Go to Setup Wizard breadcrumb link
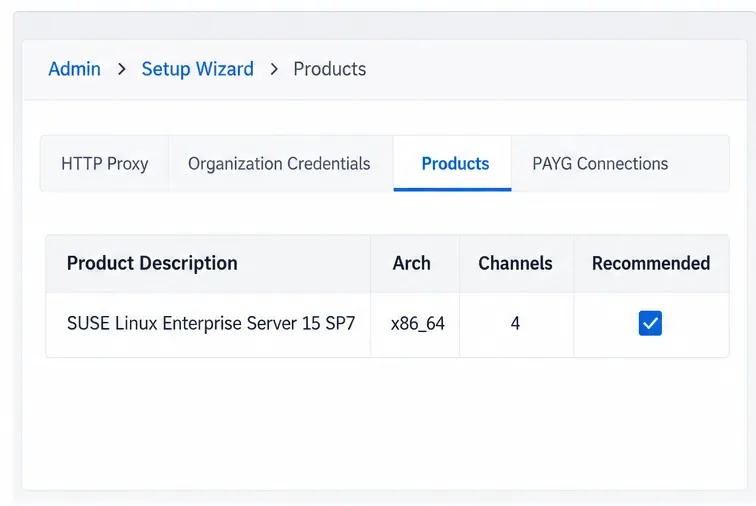The image size is (756, 506). click(197, 69)
